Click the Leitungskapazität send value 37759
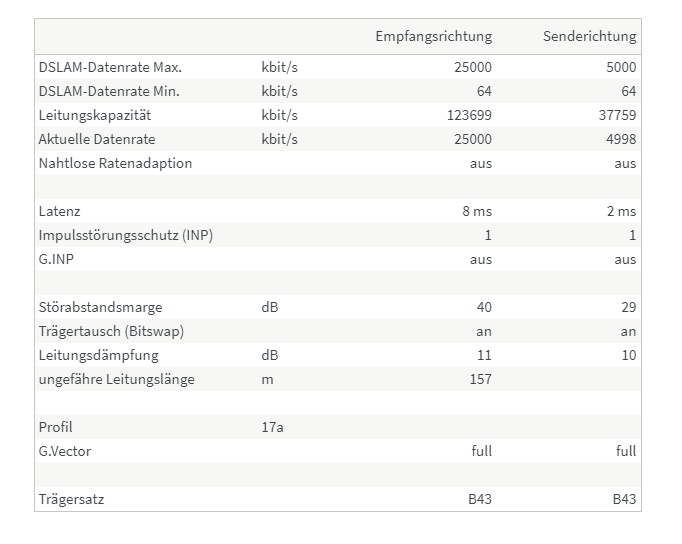 pyautogui.click(x=617, y=115)
